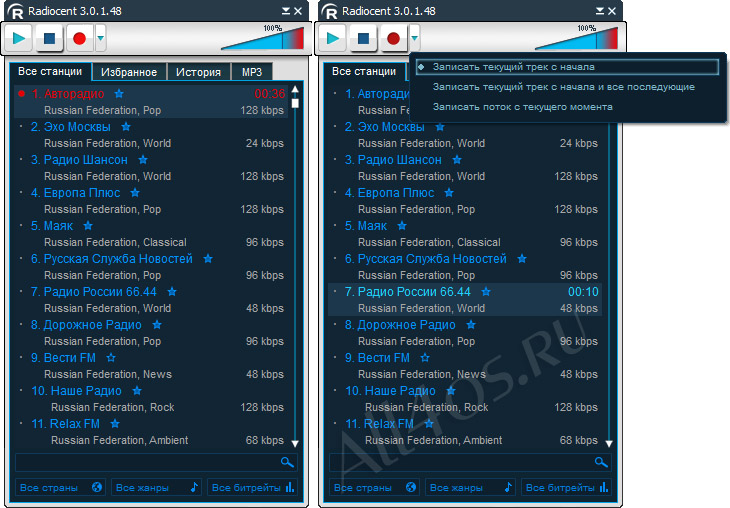Focus the station search field in left window
This screenshot has height=508, width=730.
coord(156,462)
